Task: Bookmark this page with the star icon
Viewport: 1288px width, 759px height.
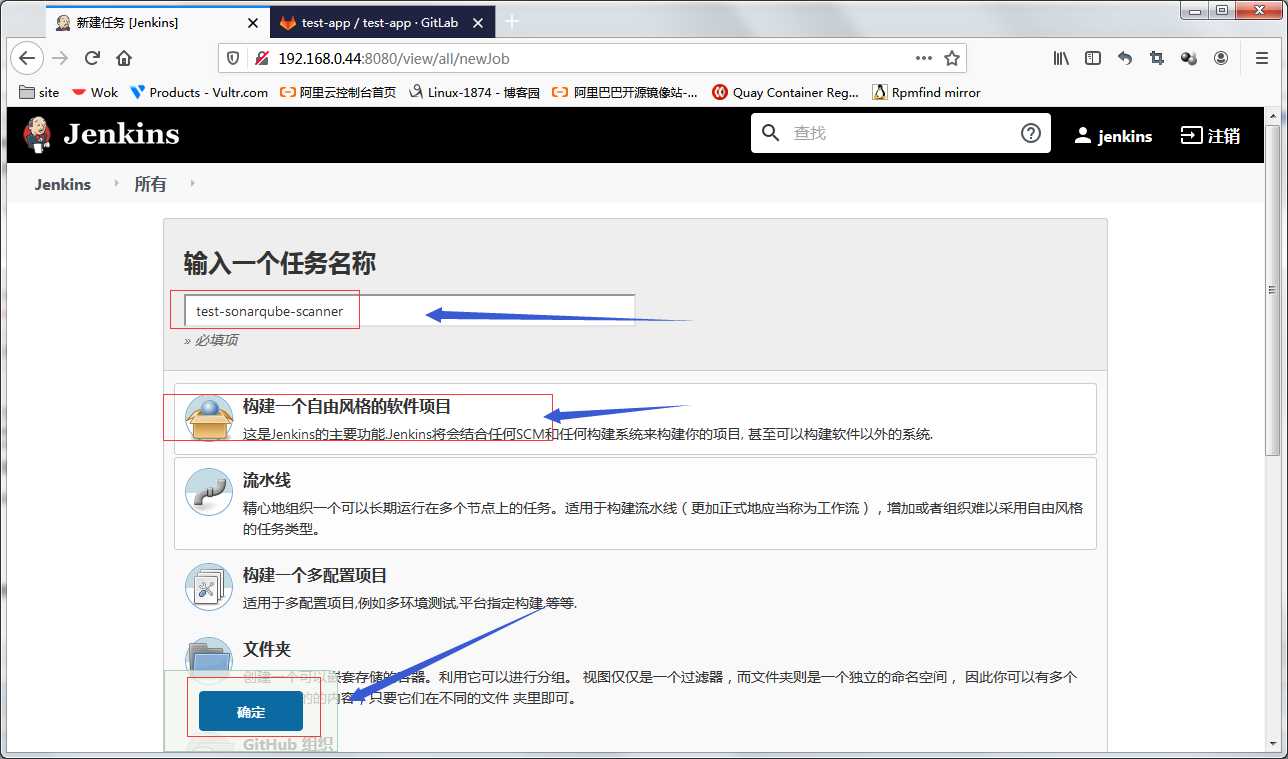Action: (952, 58)
